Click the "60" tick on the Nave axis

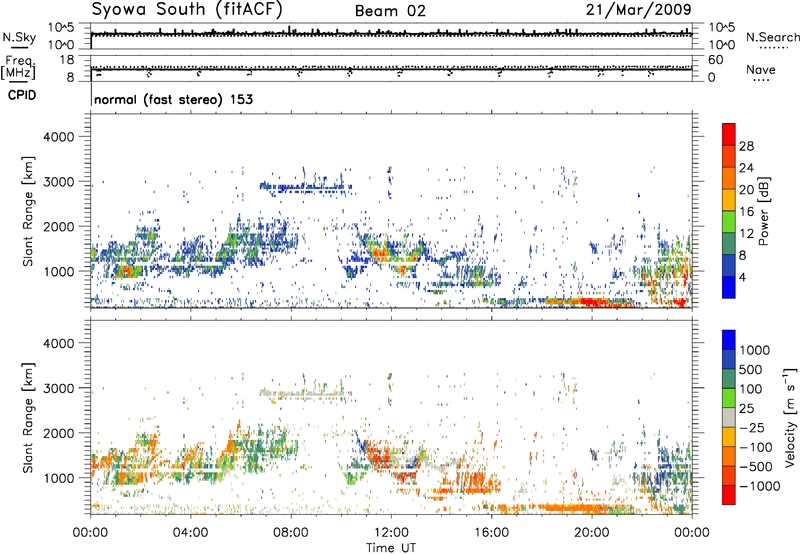(x=715, y=60)
